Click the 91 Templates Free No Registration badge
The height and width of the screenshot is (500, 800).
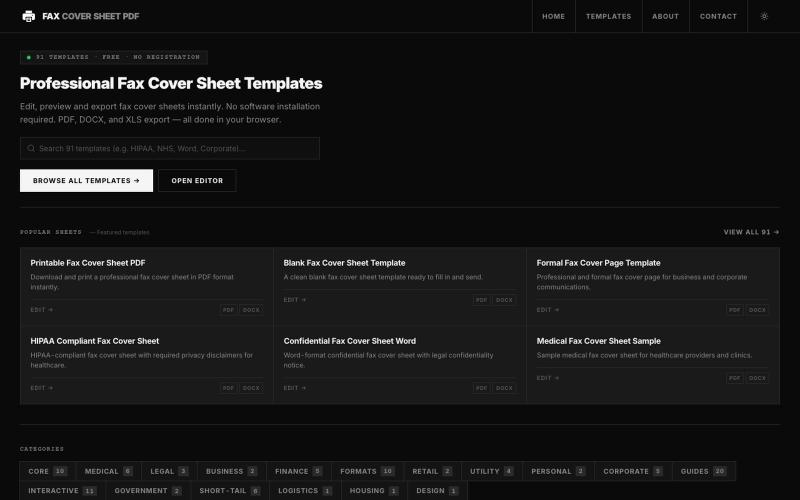coord(114,57)
